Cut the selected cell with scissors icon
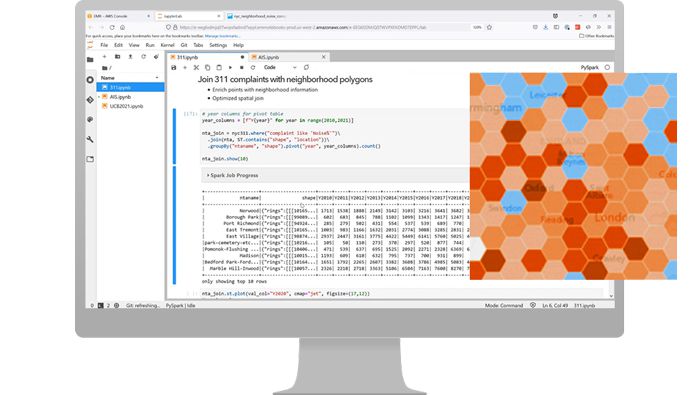 196,67
